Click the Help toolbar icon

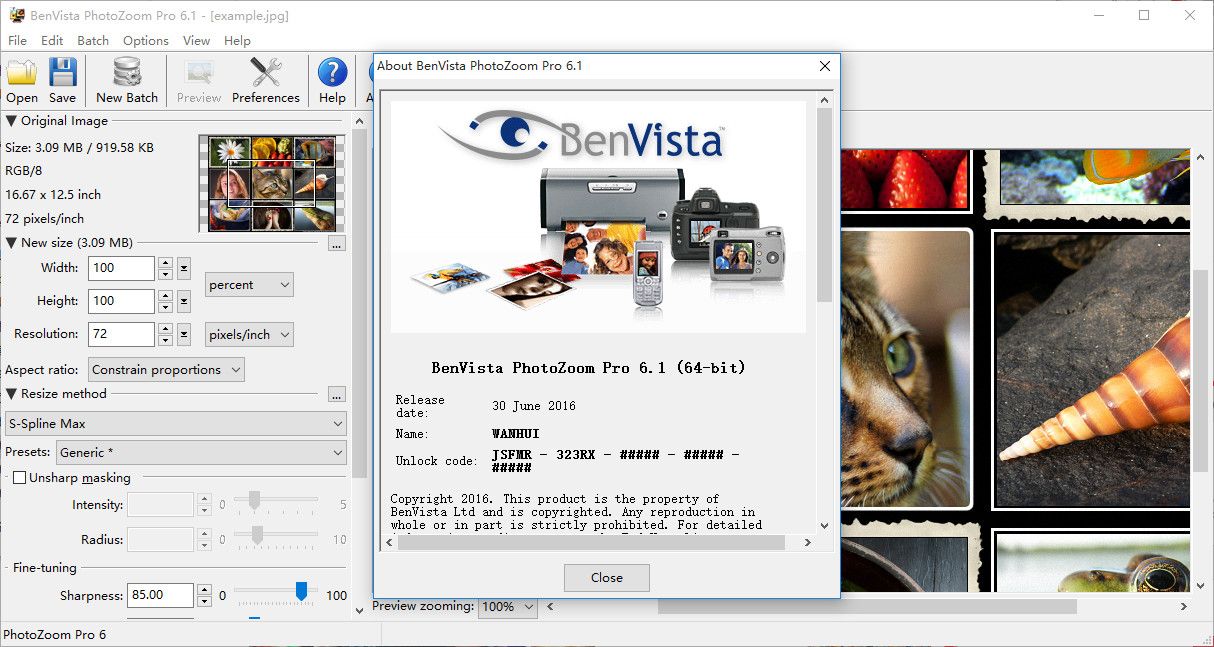[x=332, y=81]
